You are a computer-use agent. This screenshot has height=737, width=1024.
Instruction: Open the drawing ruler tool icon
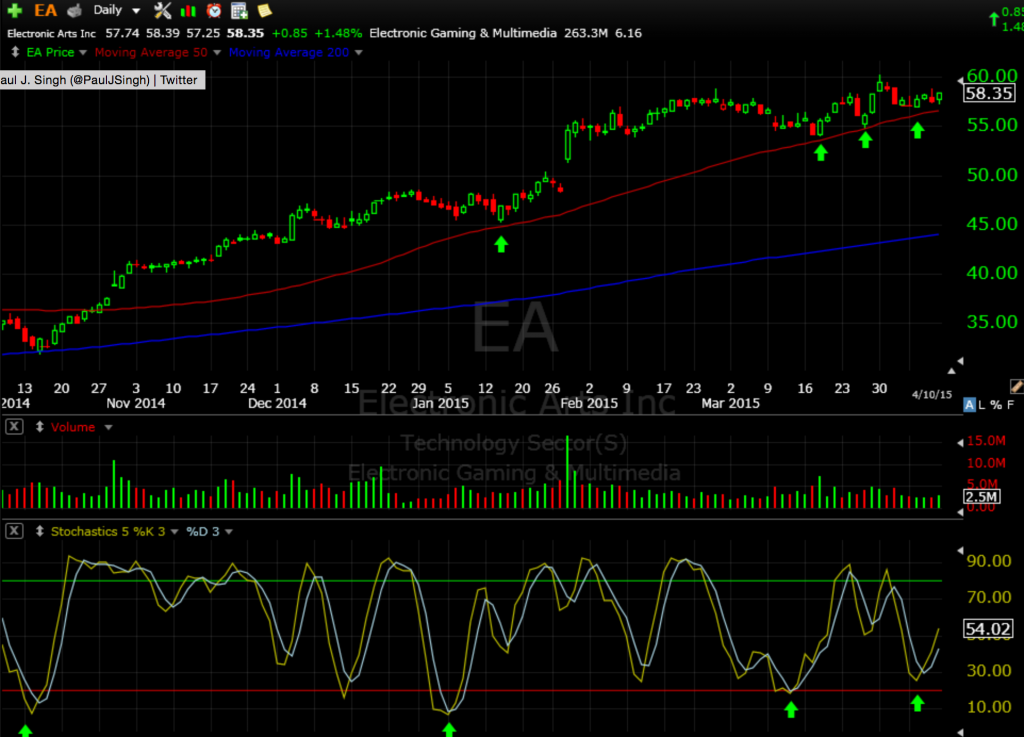pyautogui.click(x=1016, y=386)
